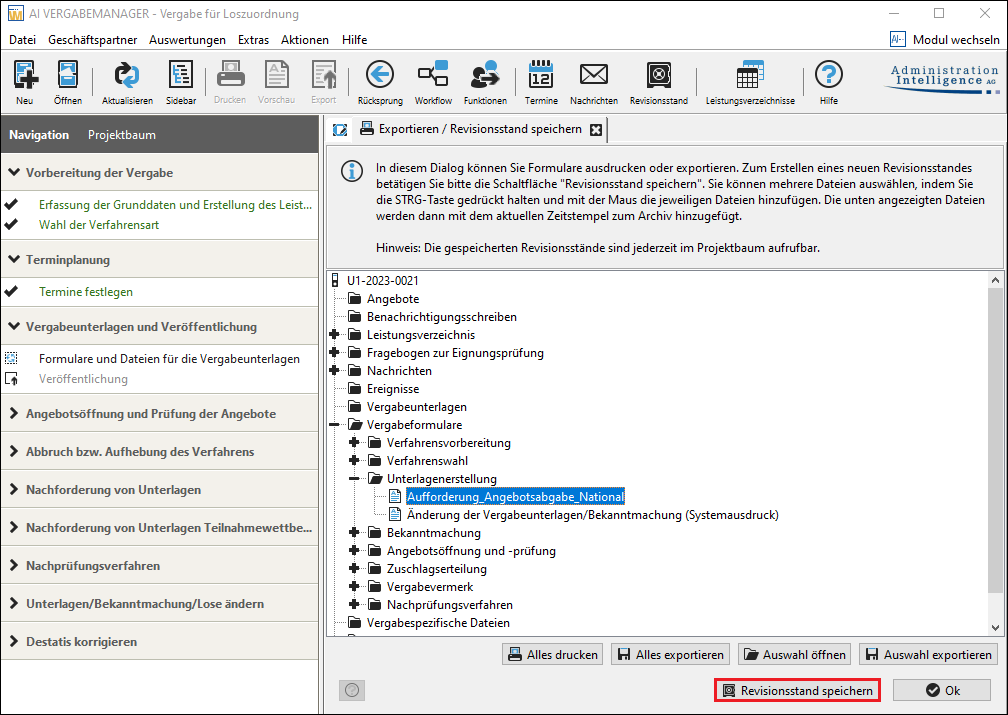Go back using the Rücksprung icon
Viewport: 1008px width, 715px height.
click(x=380, y=75)
